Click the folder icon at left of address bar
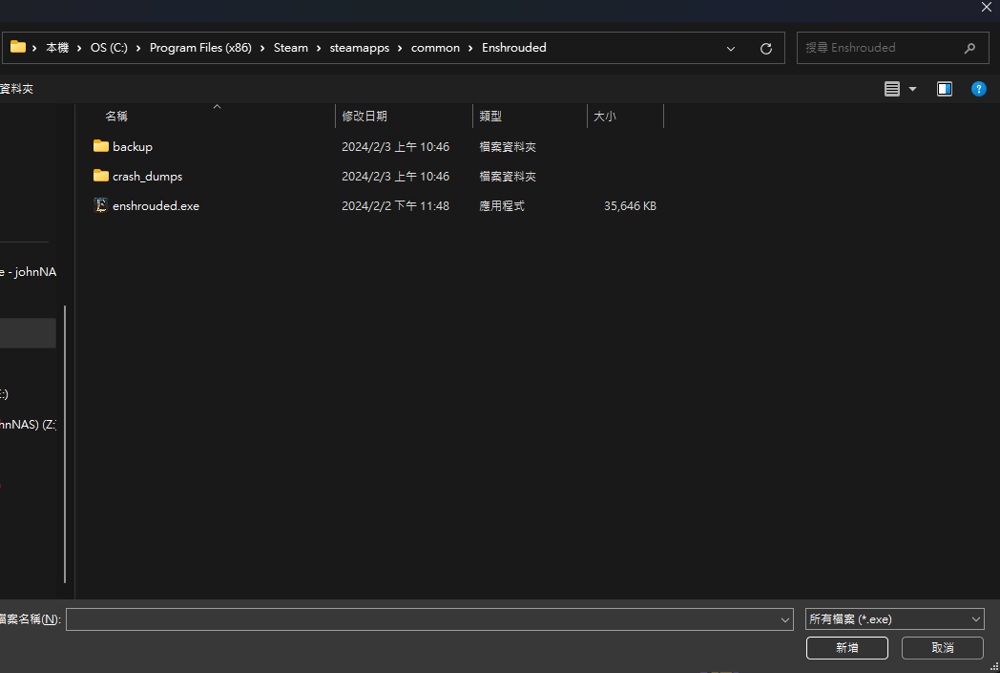 [x=17, y=47]
